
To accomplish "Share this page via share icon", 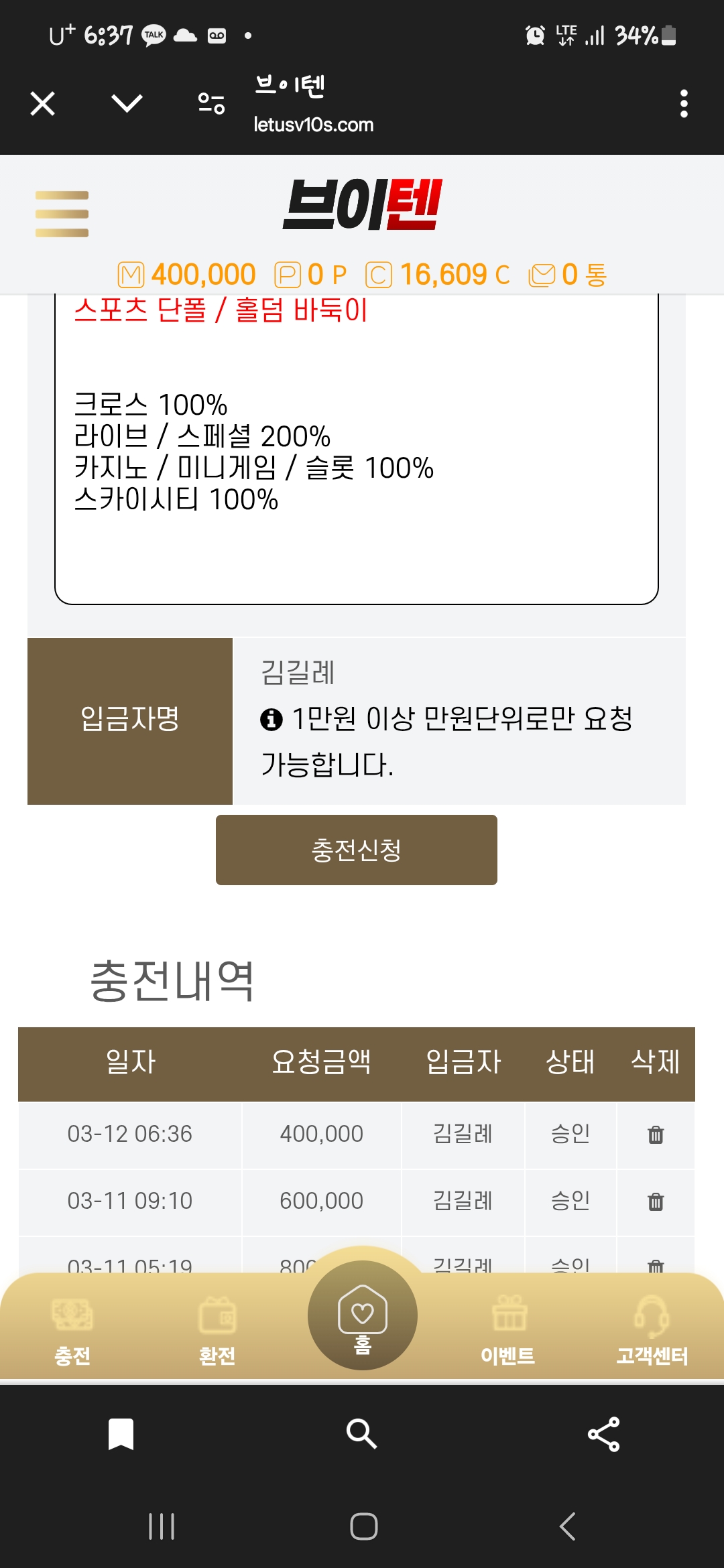I will (x=603, y=1434).
